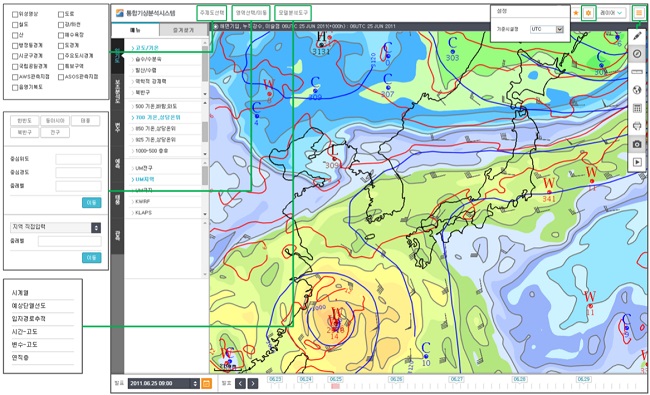Select KWRF in the model list
This screenshot has height=395, width=650.
point(143,201)
